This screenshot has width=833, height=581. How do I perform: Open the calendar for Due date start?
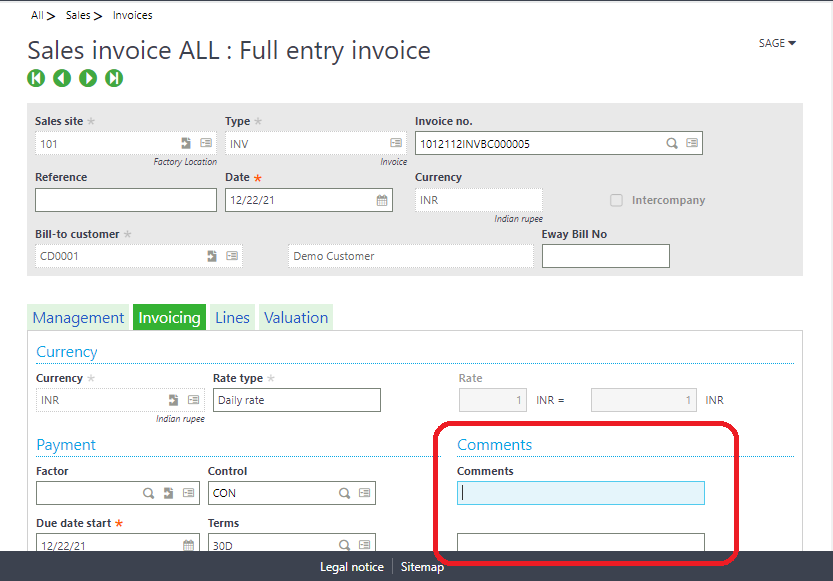pos(188,546)
